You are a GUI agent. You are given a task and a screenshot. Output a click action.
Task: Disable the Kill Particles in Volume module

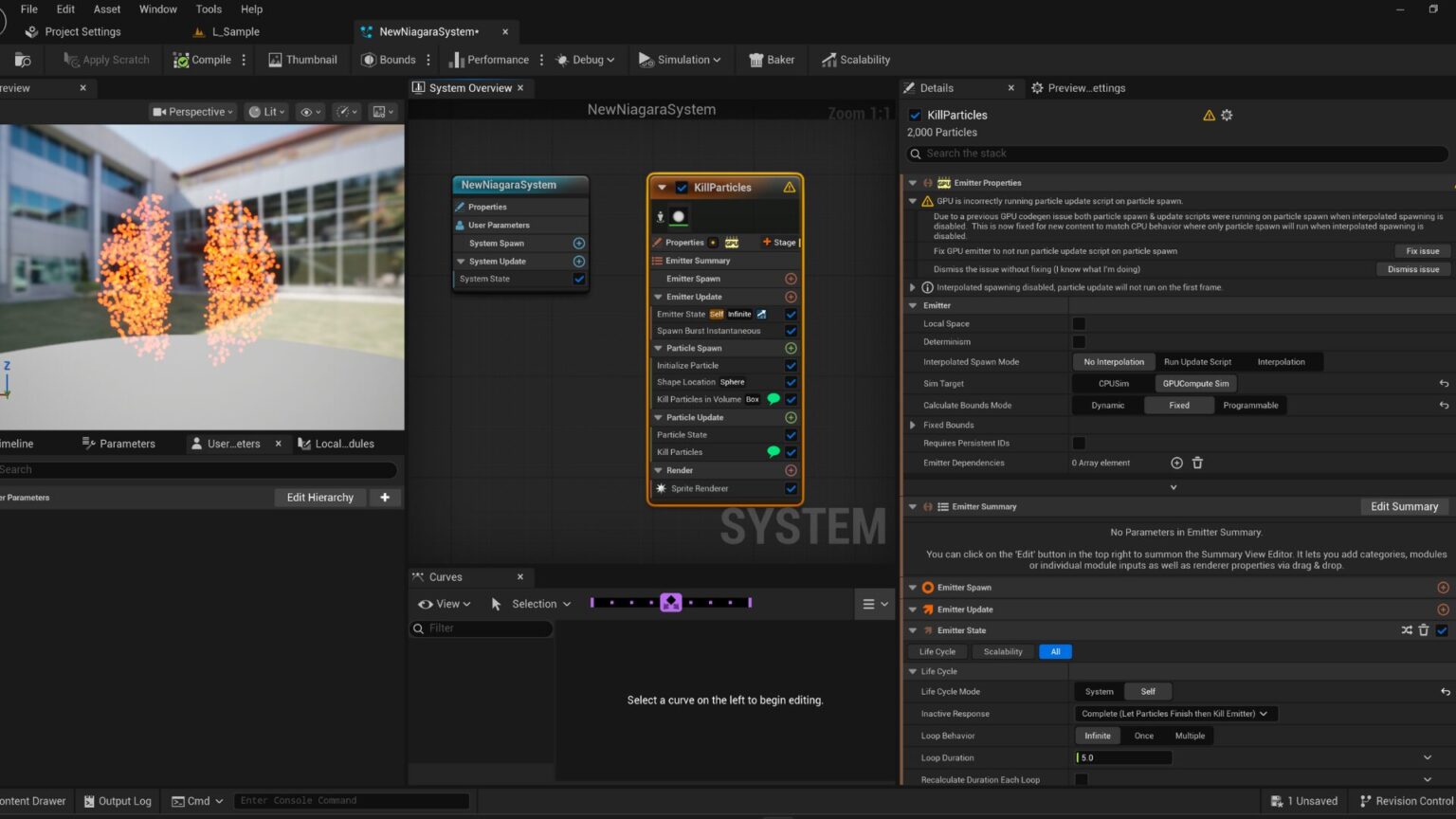coord(791,399)
